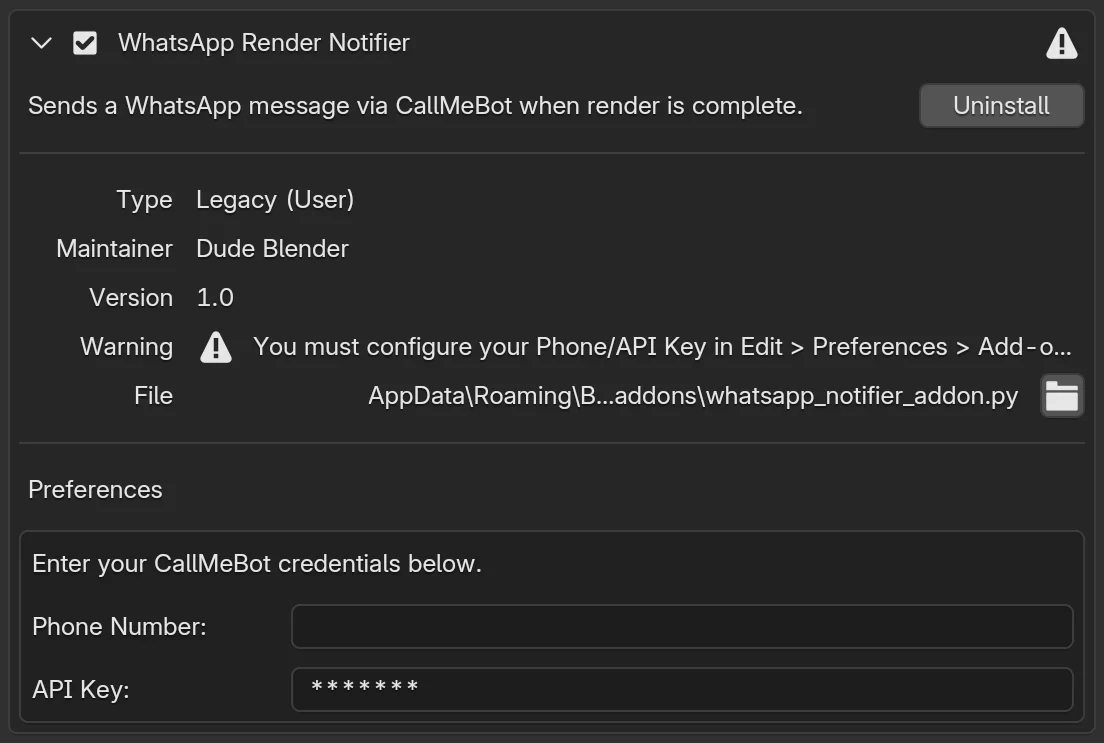Click the warning triangle in the add-on header

pyautogui.click(x=1061, y=43)
